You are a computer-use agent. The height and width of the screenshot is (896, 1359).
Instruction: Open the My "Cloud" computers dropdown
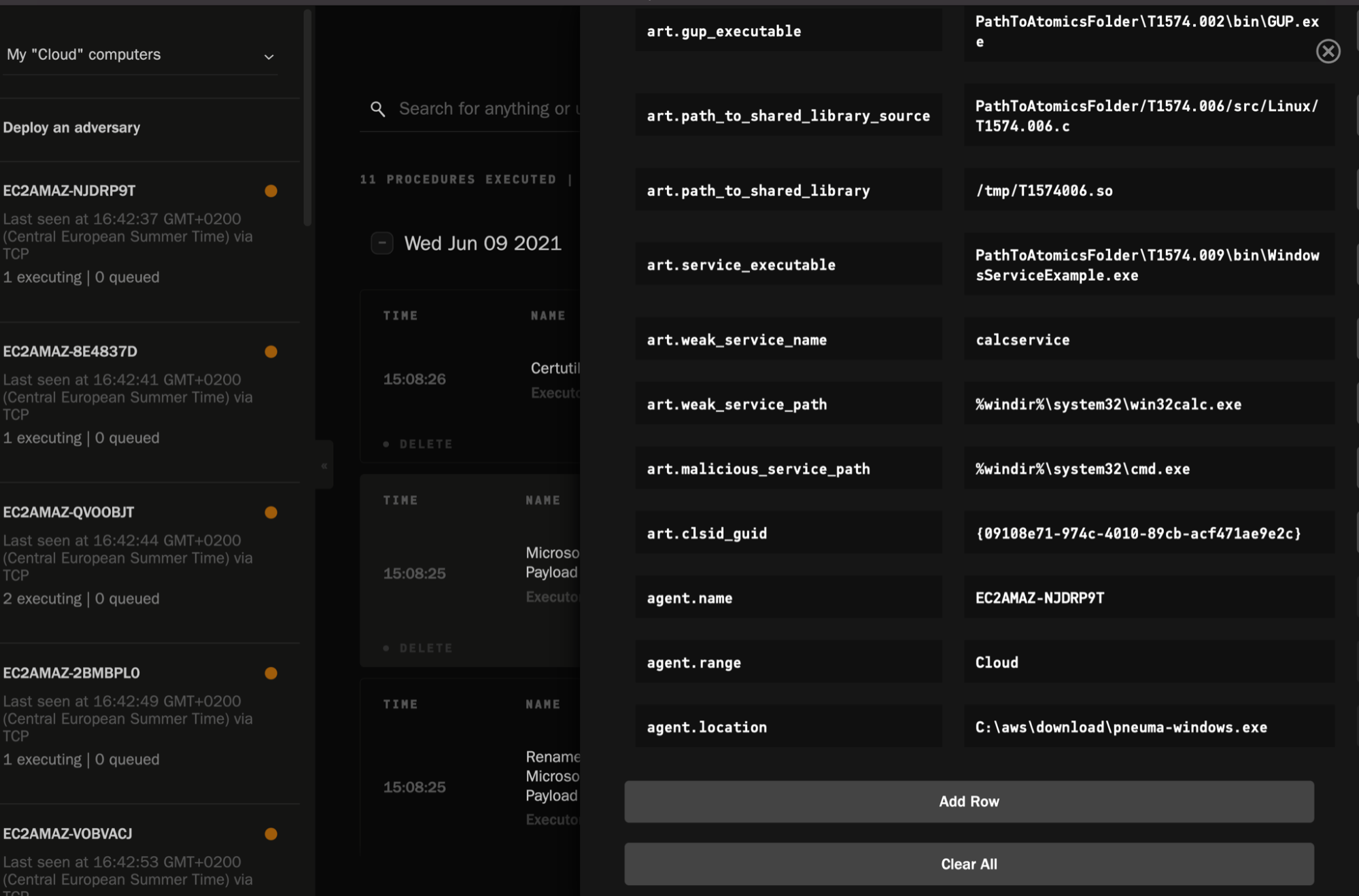coord(140,55)
